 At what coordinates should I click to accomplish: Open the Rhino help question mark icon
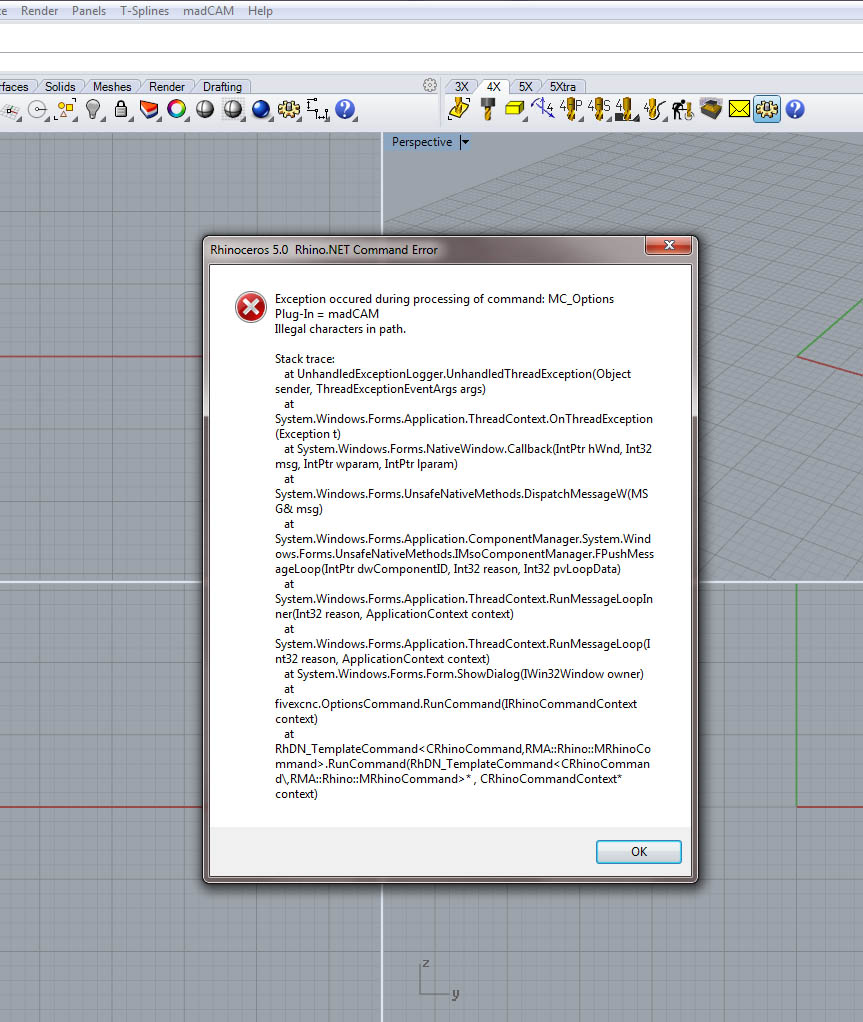[345, 110]
